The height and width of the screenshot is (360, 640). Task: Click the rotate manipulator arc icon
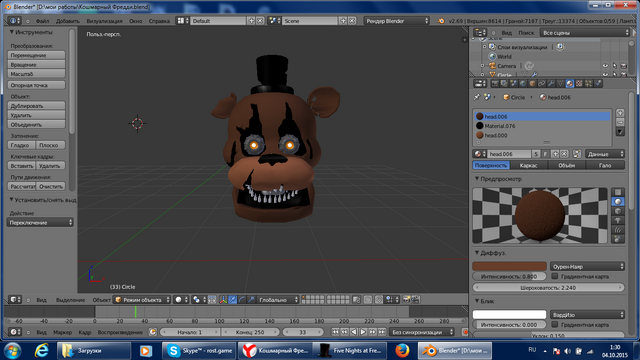tap(242, 300)
